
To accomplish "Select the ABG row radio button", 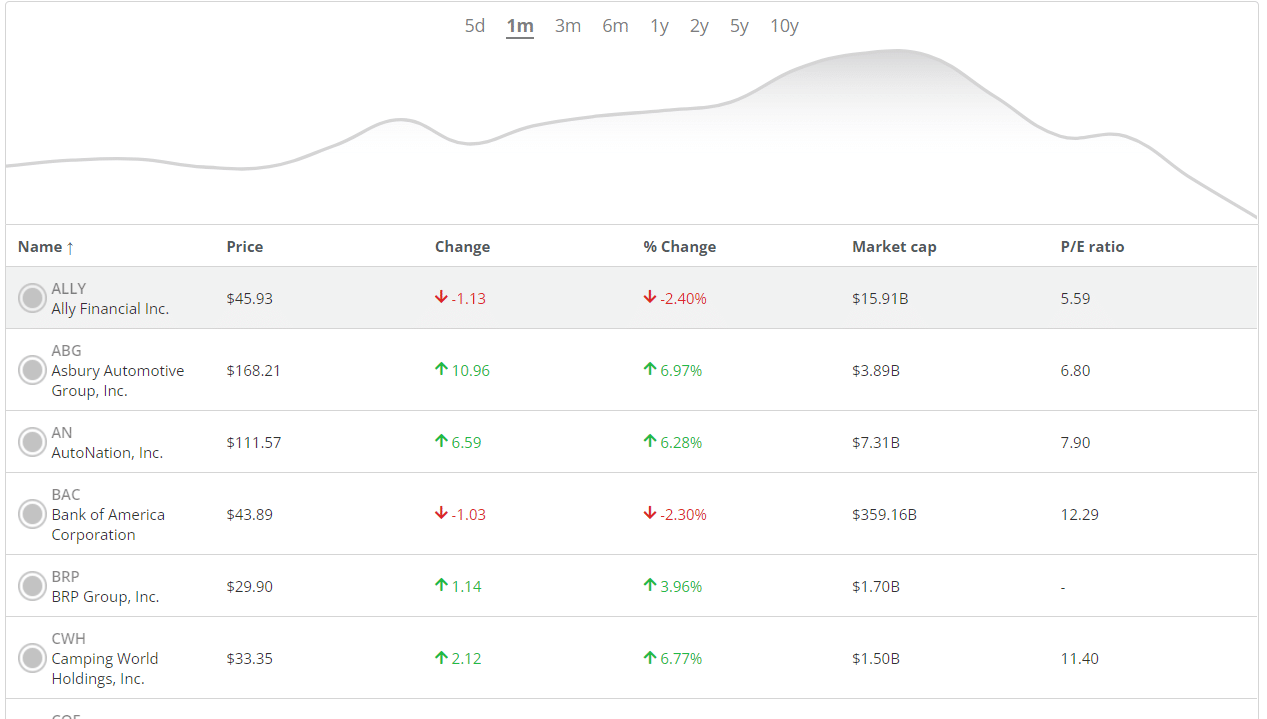I will [33, 370].
